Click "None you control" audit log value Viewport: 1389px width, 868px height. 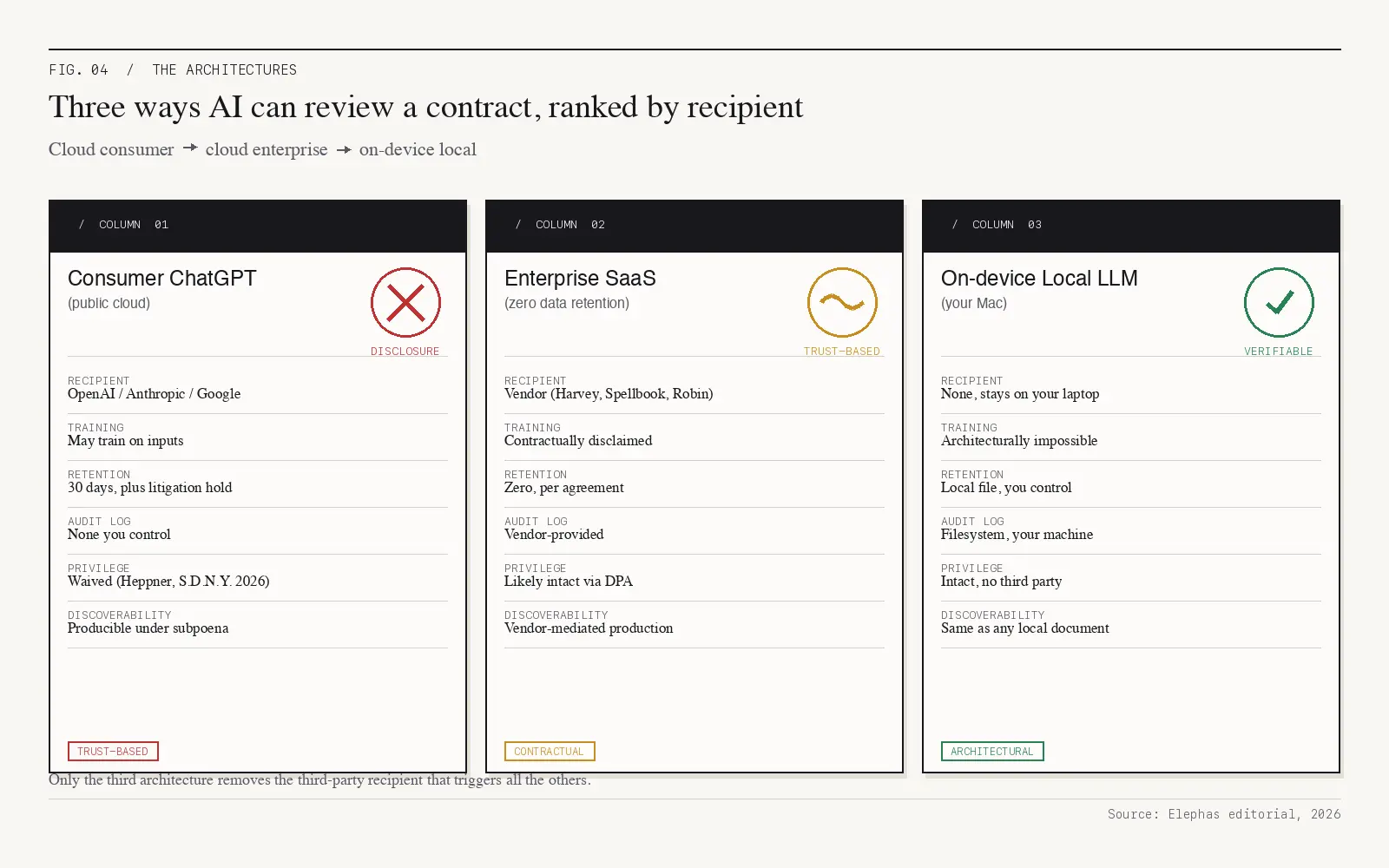(x=119, y=535)
